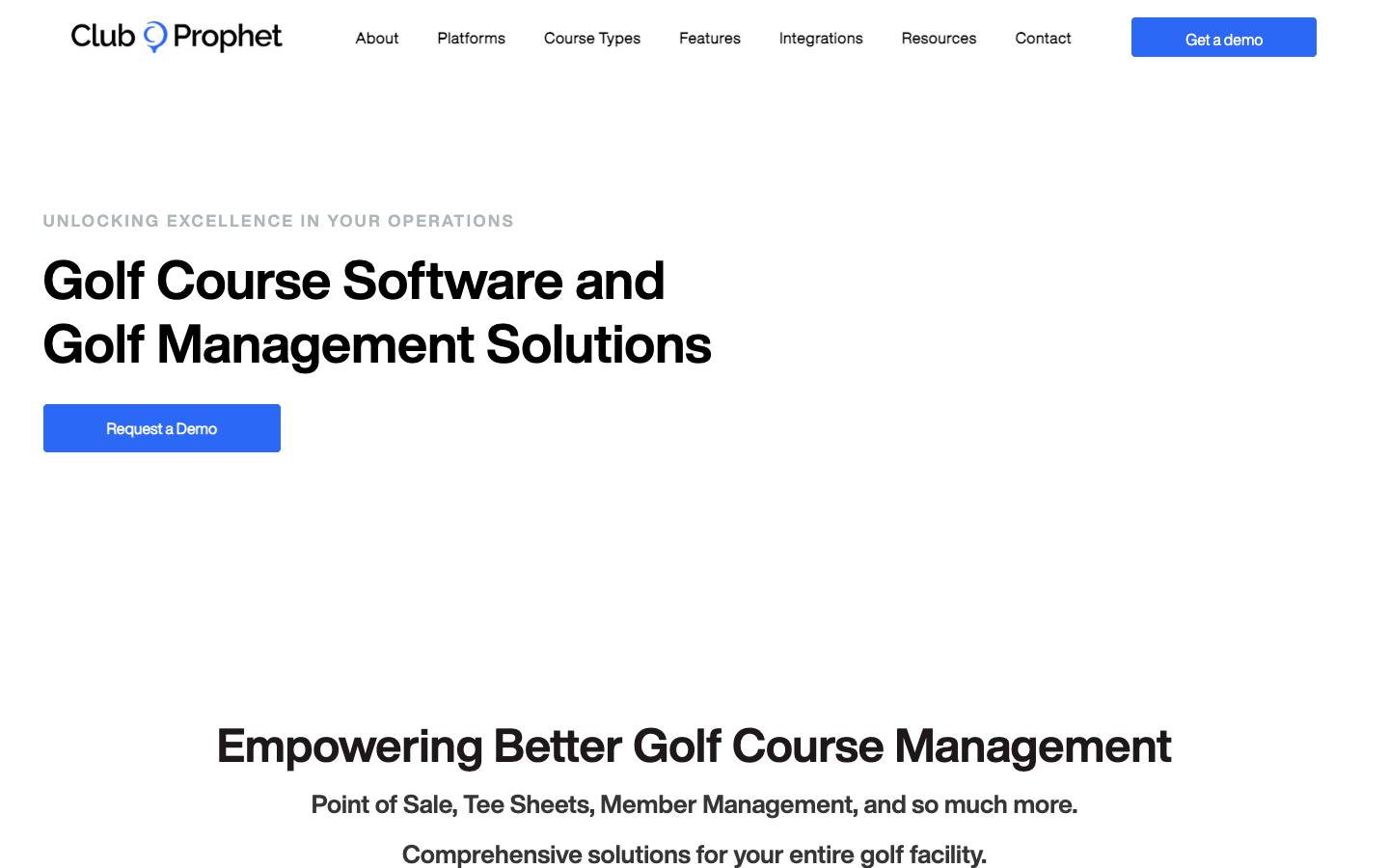Click 'Comprehensive solutions for your entire golf facility' text
The width and height of the screenshot is (1389, 868).
coord(694,854)
